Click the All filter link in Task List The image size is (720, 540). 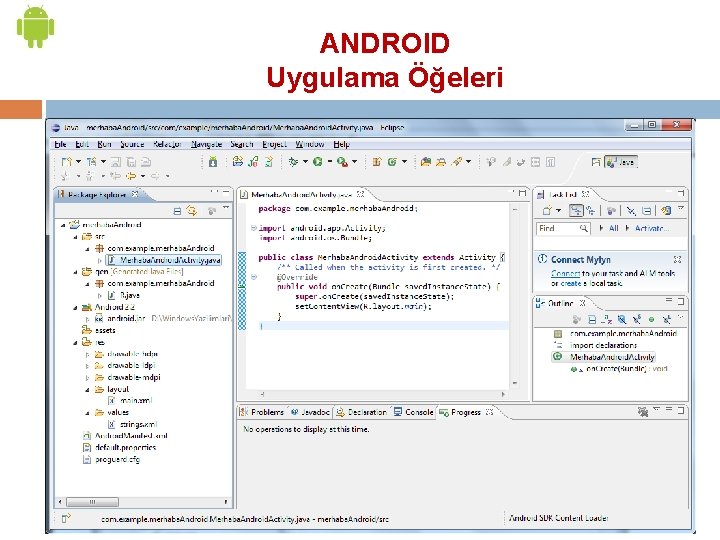pyautogui.click(x=613, y=228)
